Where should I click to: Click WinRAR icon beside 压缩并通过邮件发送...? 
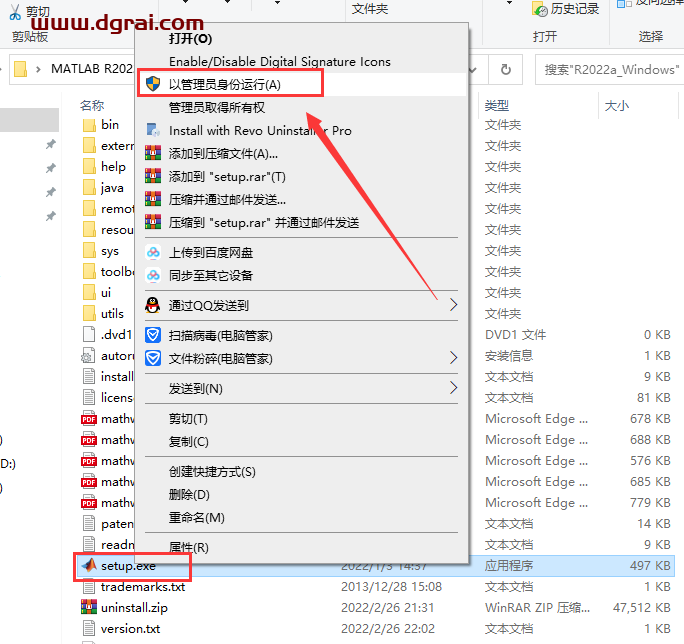pos(153,199)
